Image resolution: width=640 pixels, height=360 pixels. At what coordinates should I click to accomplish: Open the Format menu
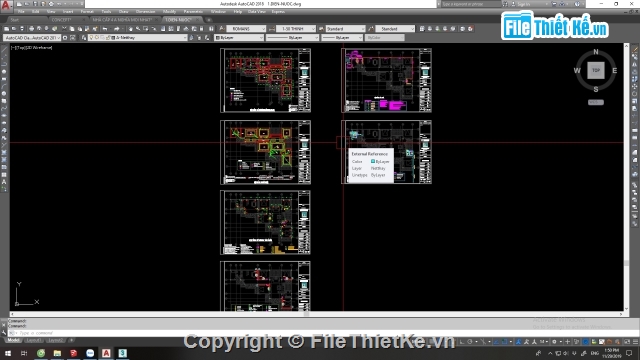click(87, 12)
